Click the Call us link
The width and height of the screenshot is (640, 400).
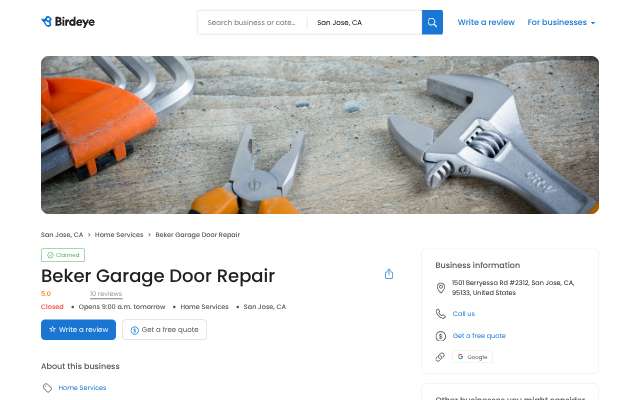click(464, 313)
